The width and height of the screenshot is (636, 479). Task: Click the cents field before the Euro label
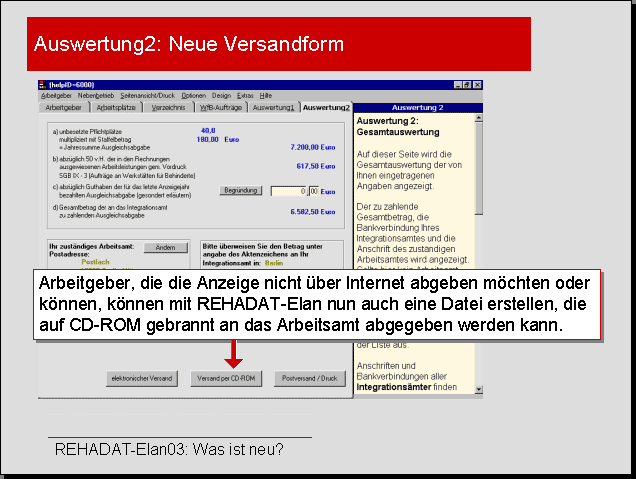[x=313, y=190]
